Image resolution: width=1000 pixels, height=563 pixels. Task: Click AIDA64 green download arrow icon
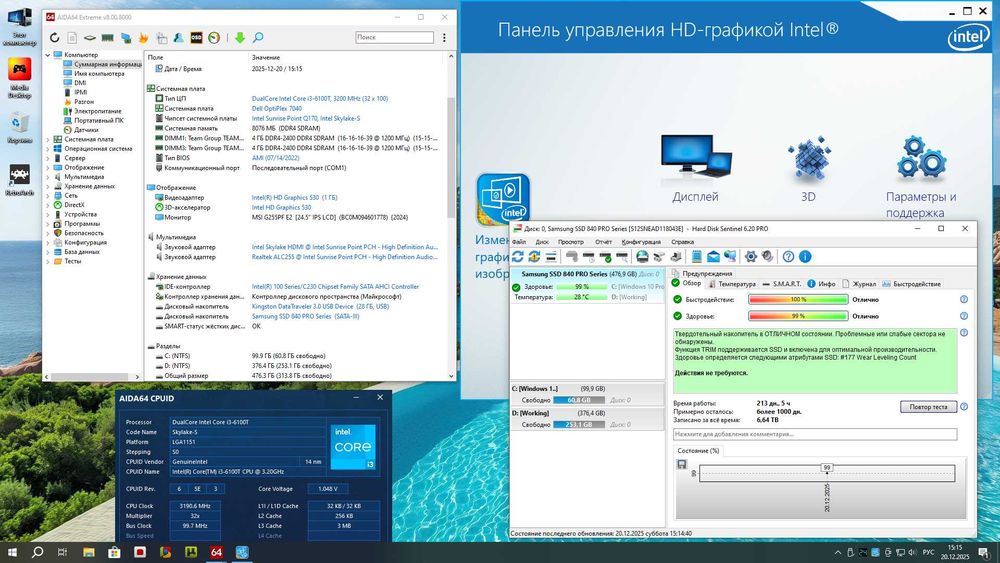[x=240, y=38]
